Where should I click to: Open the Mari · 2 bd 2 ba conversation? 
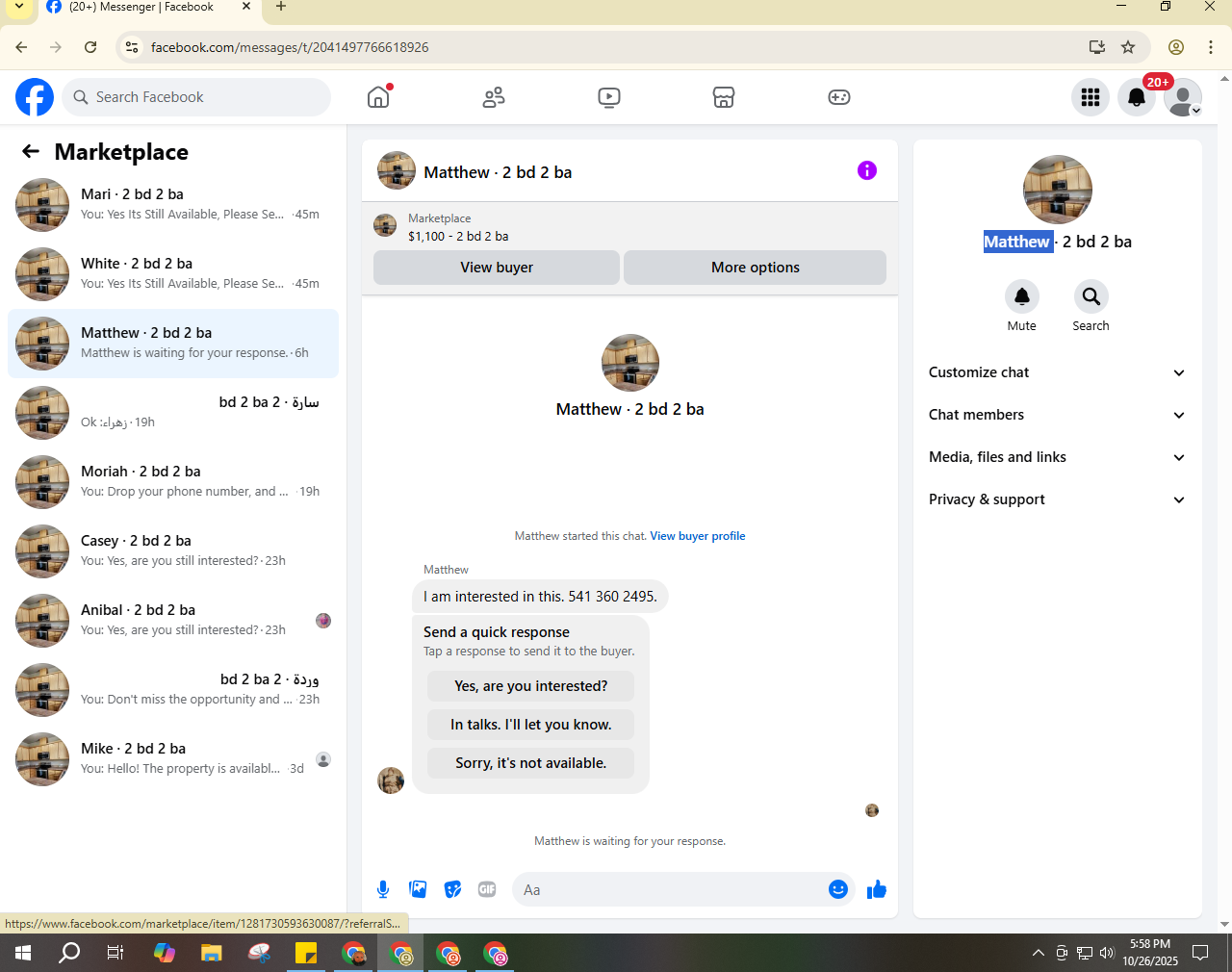[x=173, y=205]
